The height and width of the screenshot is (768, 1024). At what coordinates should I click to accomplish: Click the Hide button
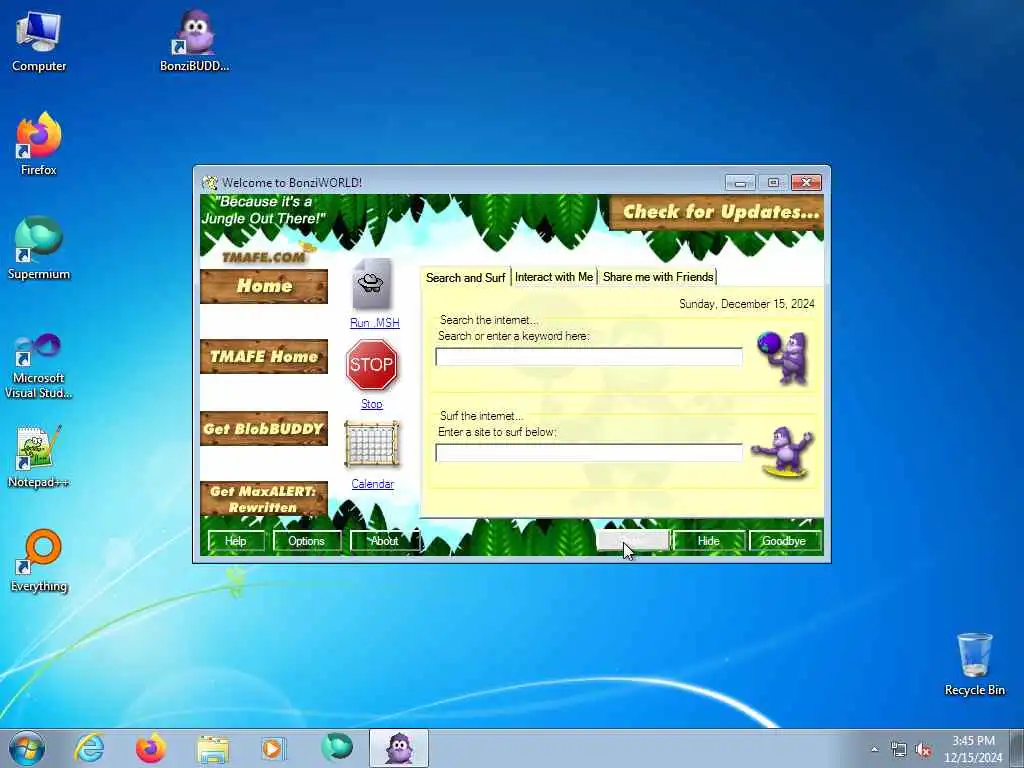(x=709, y=541)
